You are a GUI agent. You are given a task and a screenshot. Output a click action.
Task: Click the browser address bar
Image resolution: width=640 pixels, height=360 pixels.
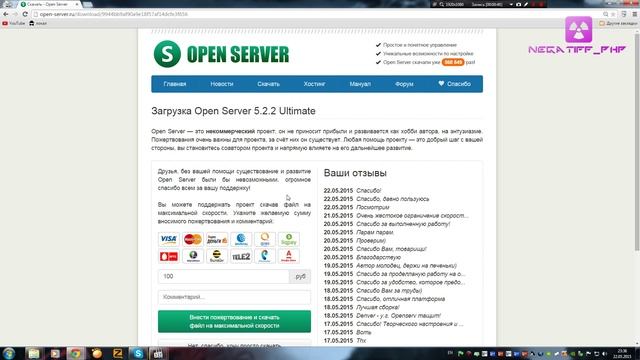click(x=318, y=14)
